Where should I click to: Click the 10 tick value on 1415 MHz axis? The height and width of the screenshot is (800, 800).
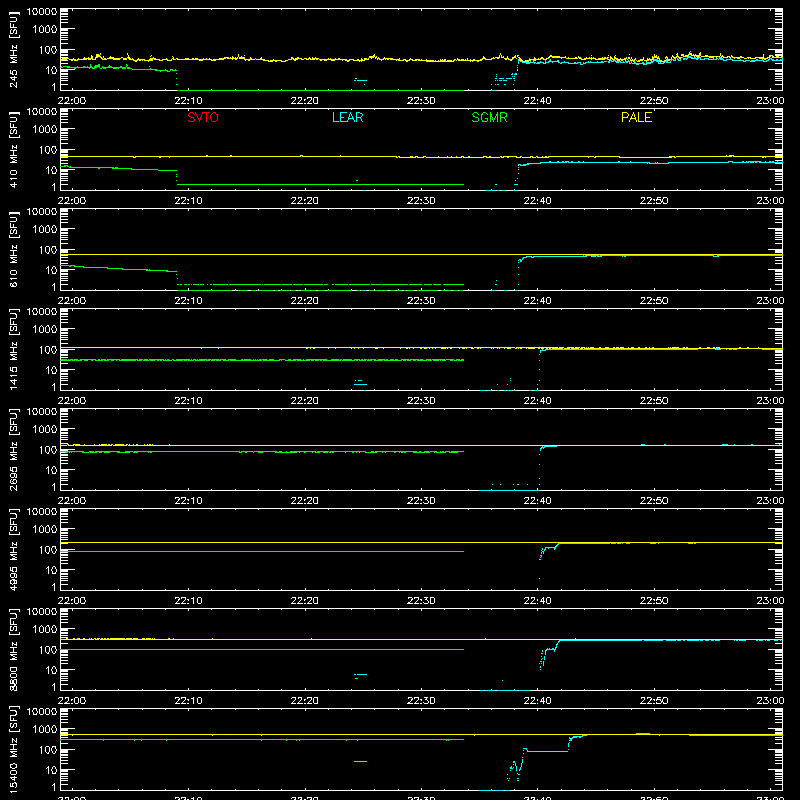(51, 370)
